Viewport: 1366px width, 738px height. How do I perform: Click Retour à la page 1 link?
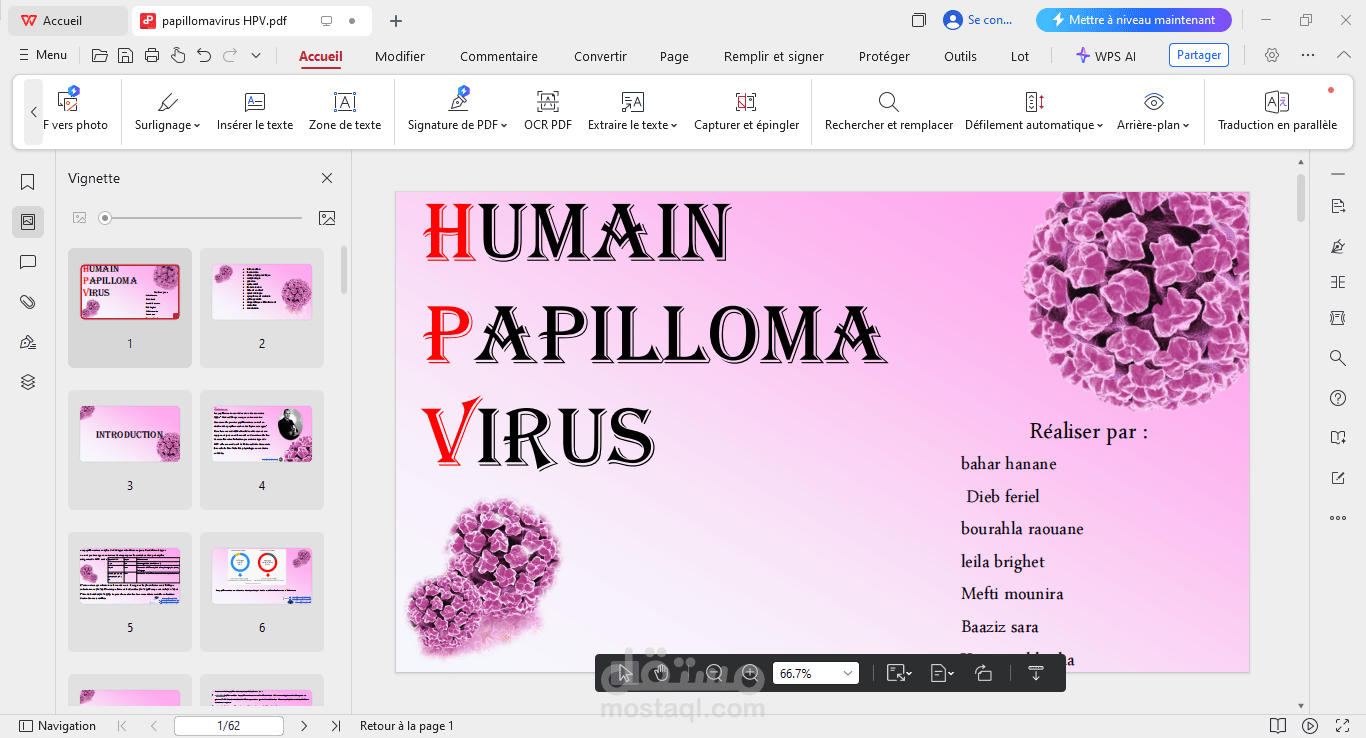click(407, 726)
